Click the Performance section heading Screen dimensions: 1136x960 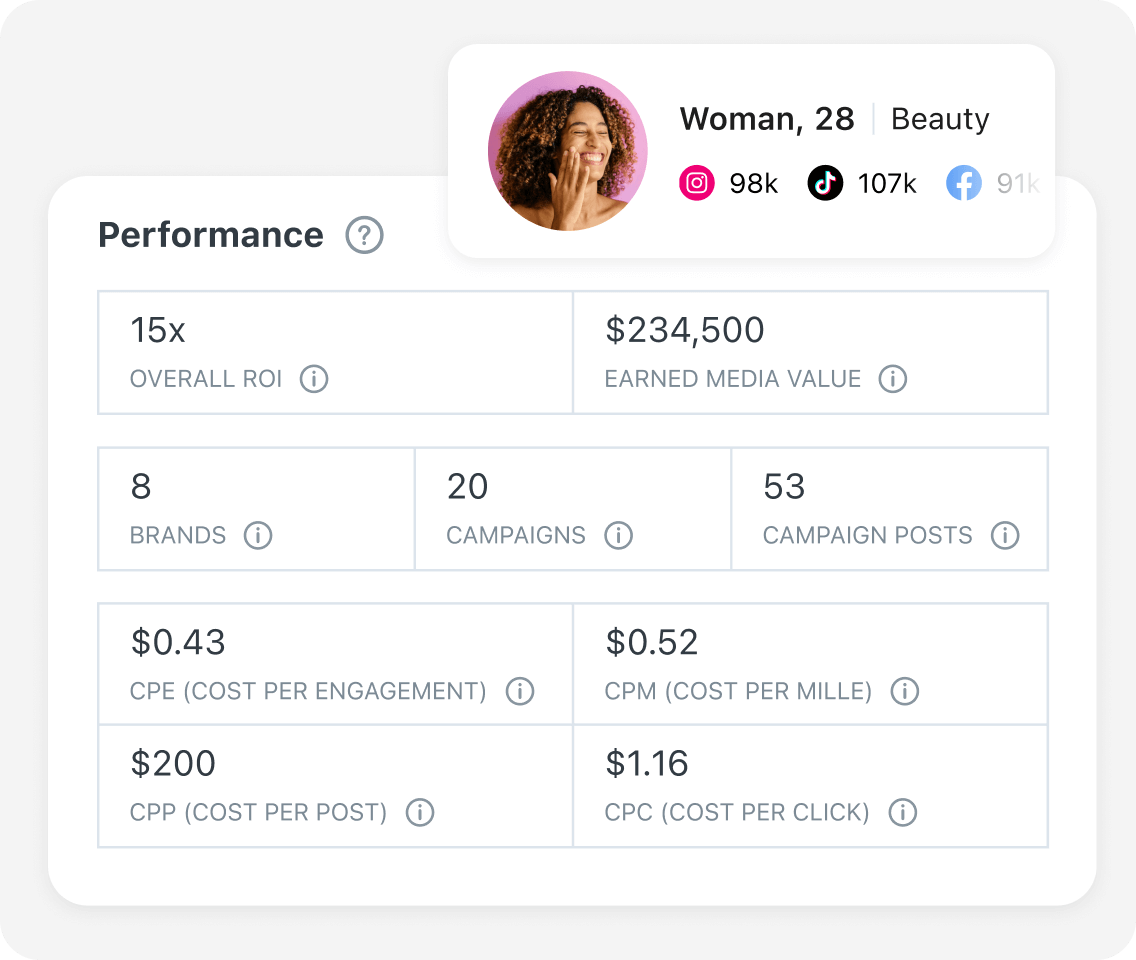coord(211,235)
